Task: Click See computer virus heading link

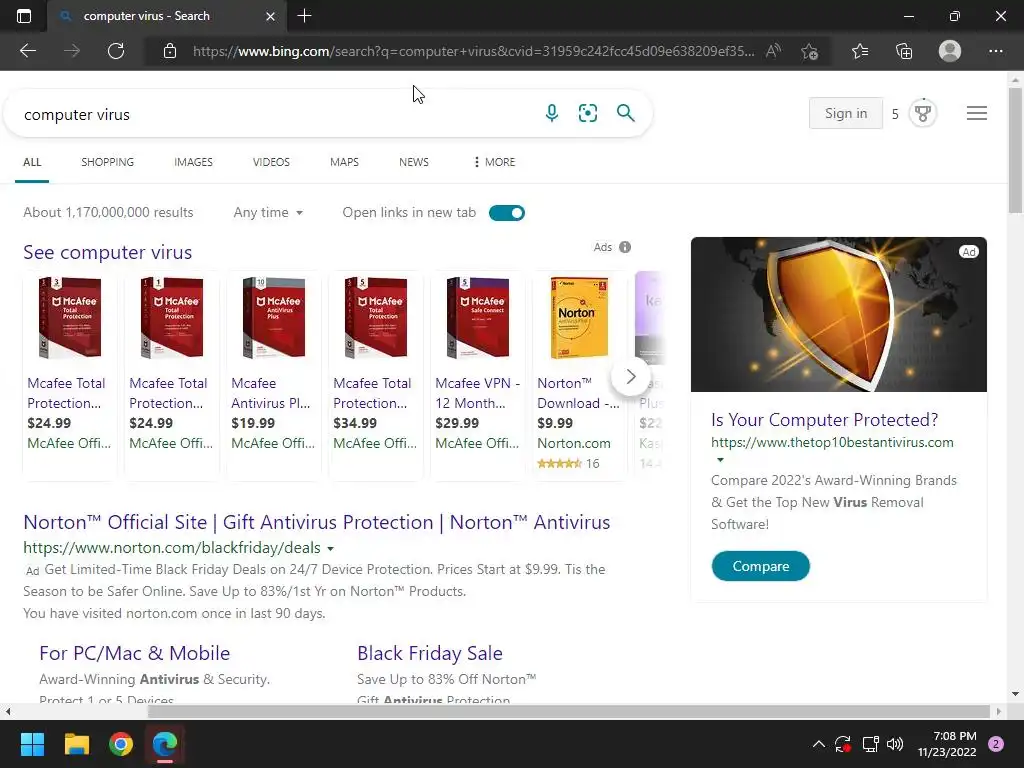Action: [x=108, y=252]
